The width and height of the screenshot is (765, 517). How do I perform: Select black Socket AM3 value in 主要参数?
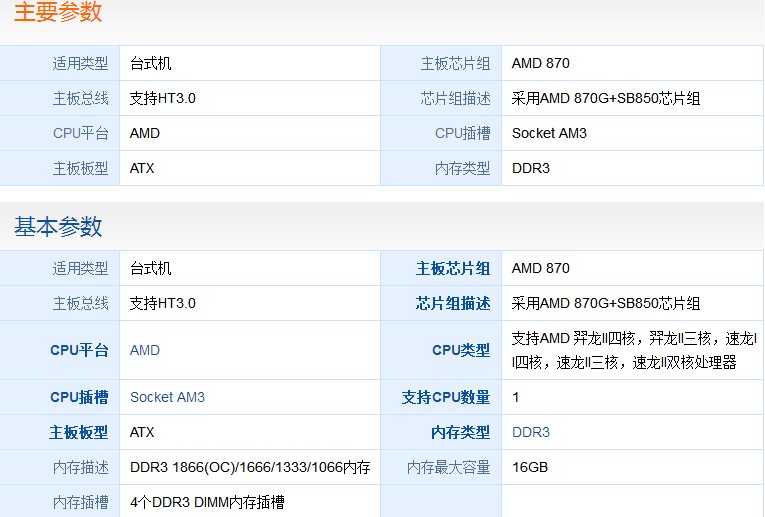tap(549, 134)
